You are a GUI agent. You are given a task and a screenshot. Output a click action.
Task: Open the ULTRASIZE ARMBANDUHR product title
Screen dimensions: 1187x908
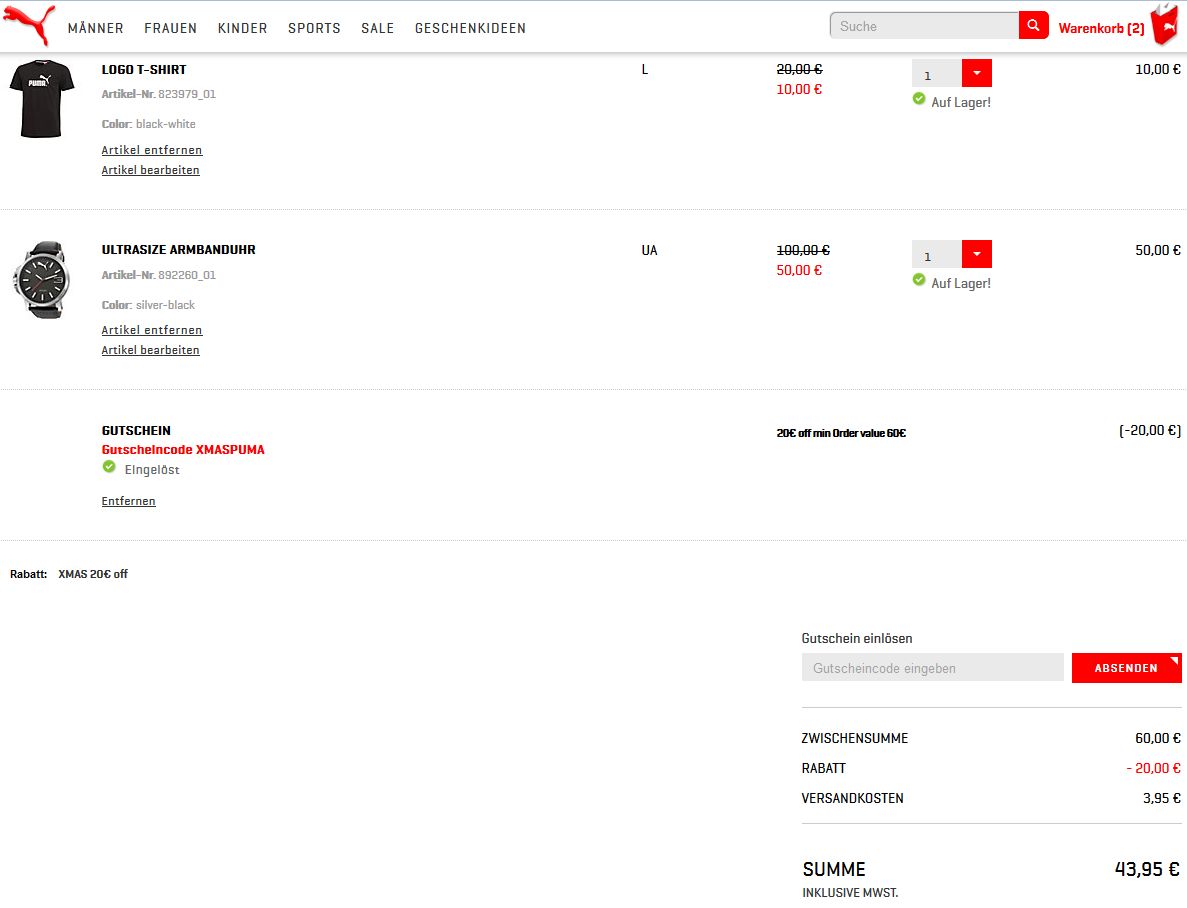pyautogui.click(x=179, y=250)
